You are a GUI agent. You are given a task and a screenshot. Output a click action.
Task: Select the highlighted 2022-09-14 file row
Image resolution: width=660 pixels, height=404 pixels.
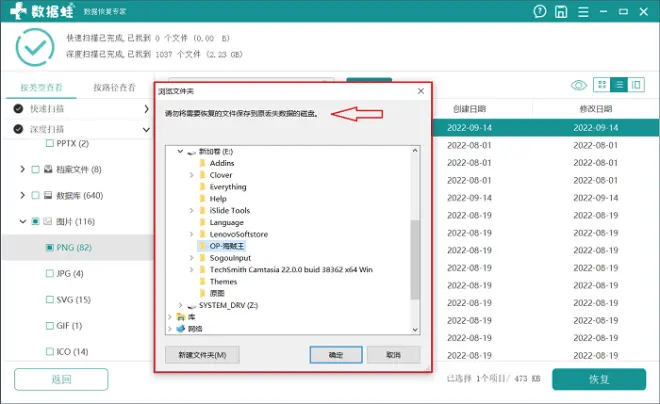[x=546, y=128]
